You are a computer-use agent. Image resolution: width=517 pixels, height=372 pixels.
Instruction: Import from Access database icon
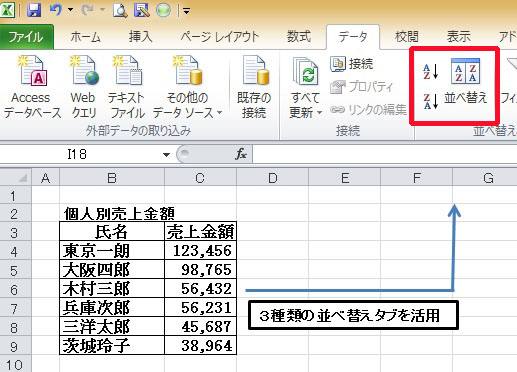(33, 70)
